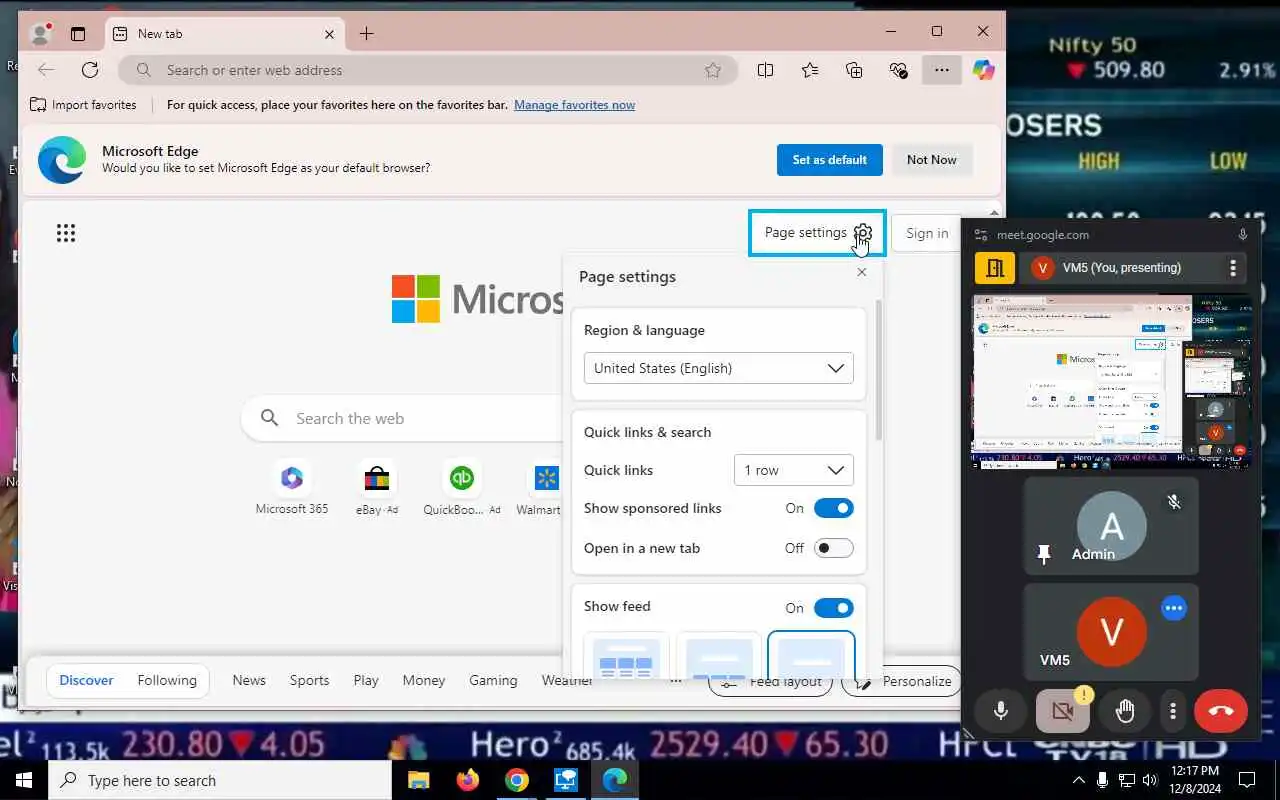Toggle Open in a new tab switch
Screen dimensions: 1280x800
coord(833,548)
